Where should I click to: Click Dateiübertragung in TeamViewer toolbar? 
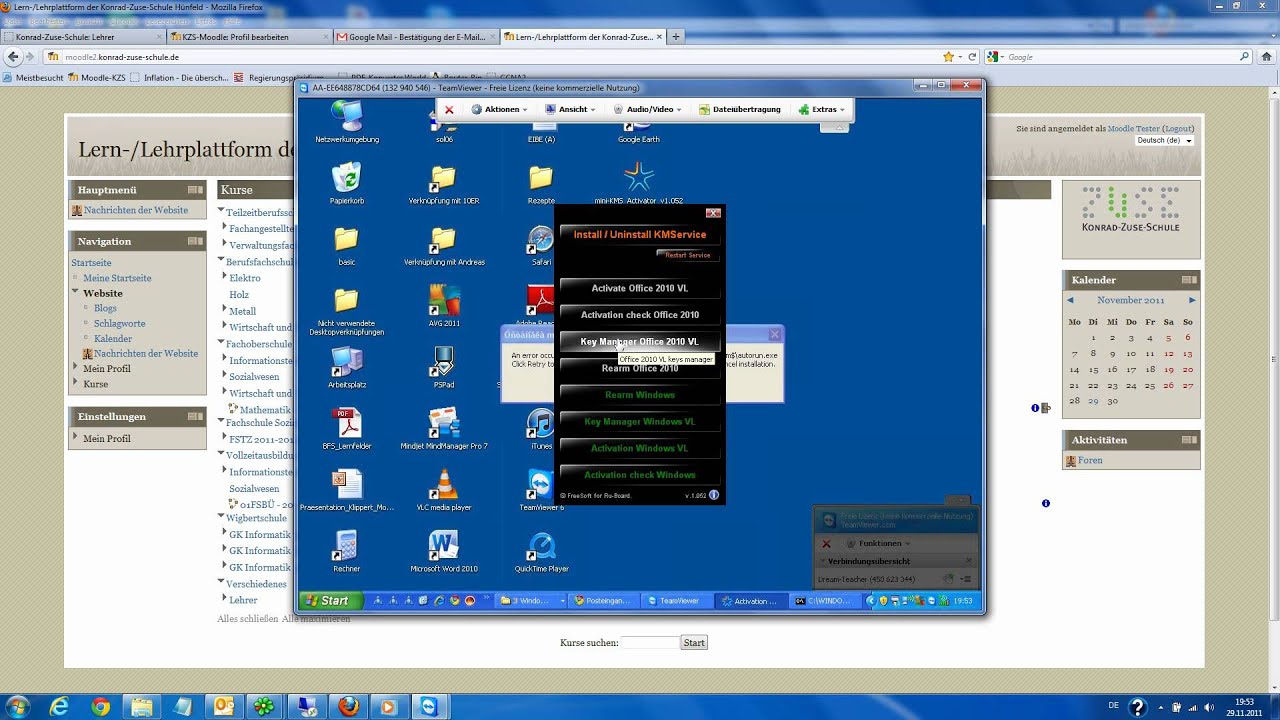click(740, 109)
